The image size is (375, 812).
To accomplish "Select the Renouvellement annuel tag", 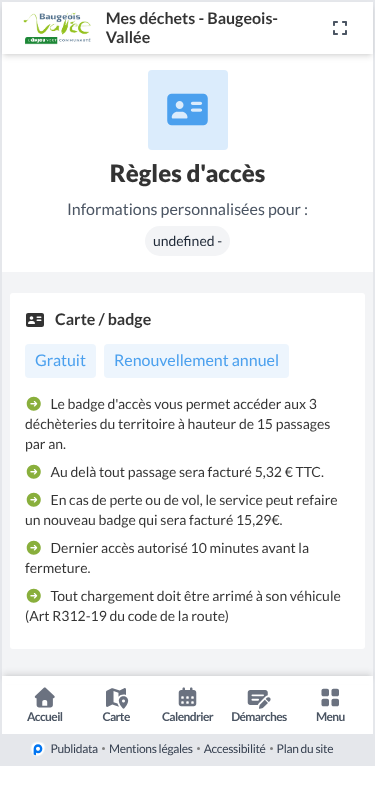I will pos(196,361).
